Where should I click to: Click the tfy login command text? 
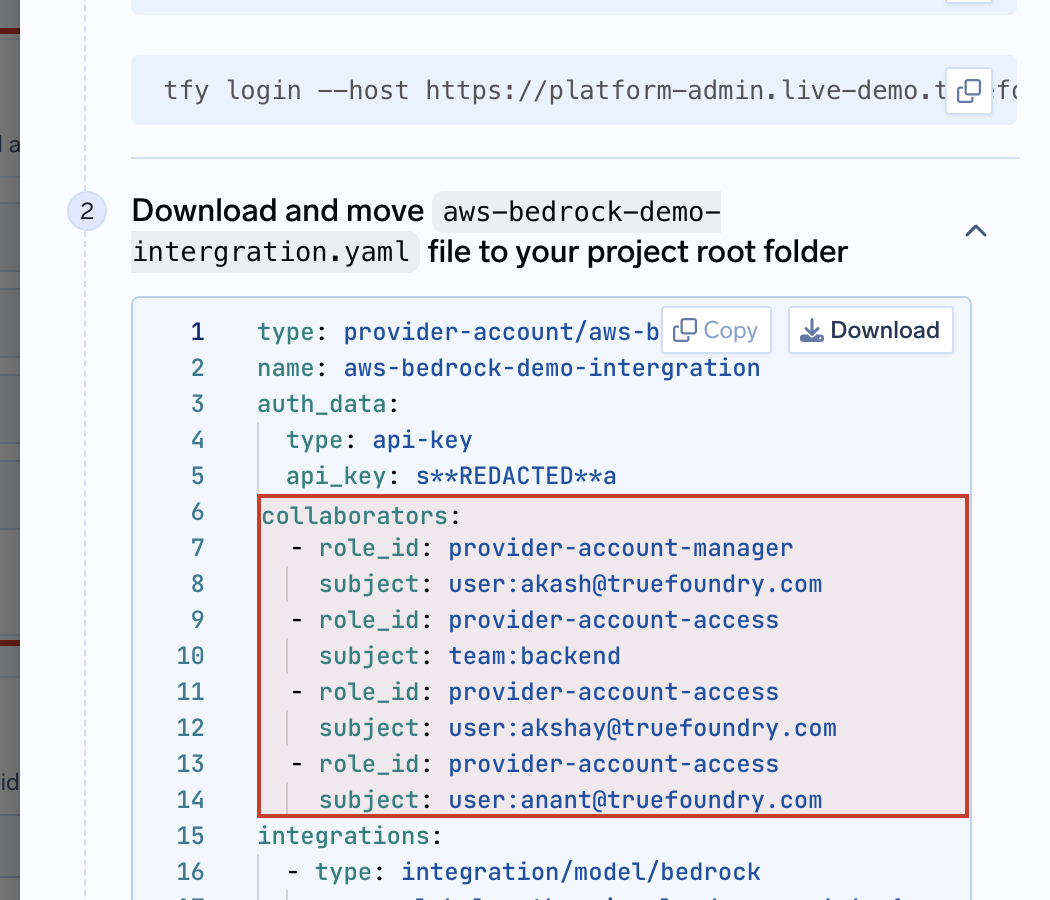pyautogui.click(x=554, y=90)
